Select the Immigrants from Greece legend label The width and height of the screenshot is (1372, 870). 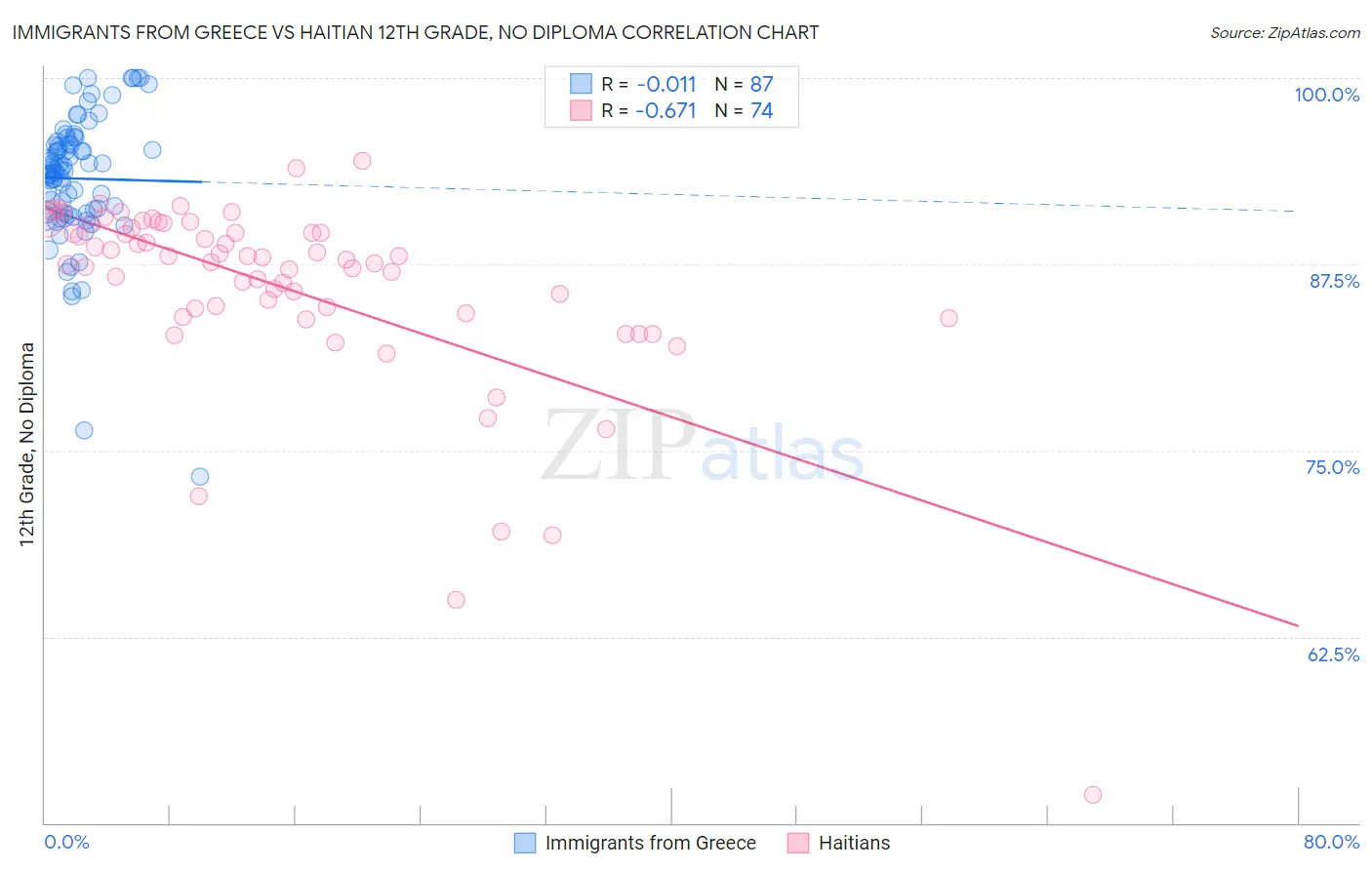651,843
